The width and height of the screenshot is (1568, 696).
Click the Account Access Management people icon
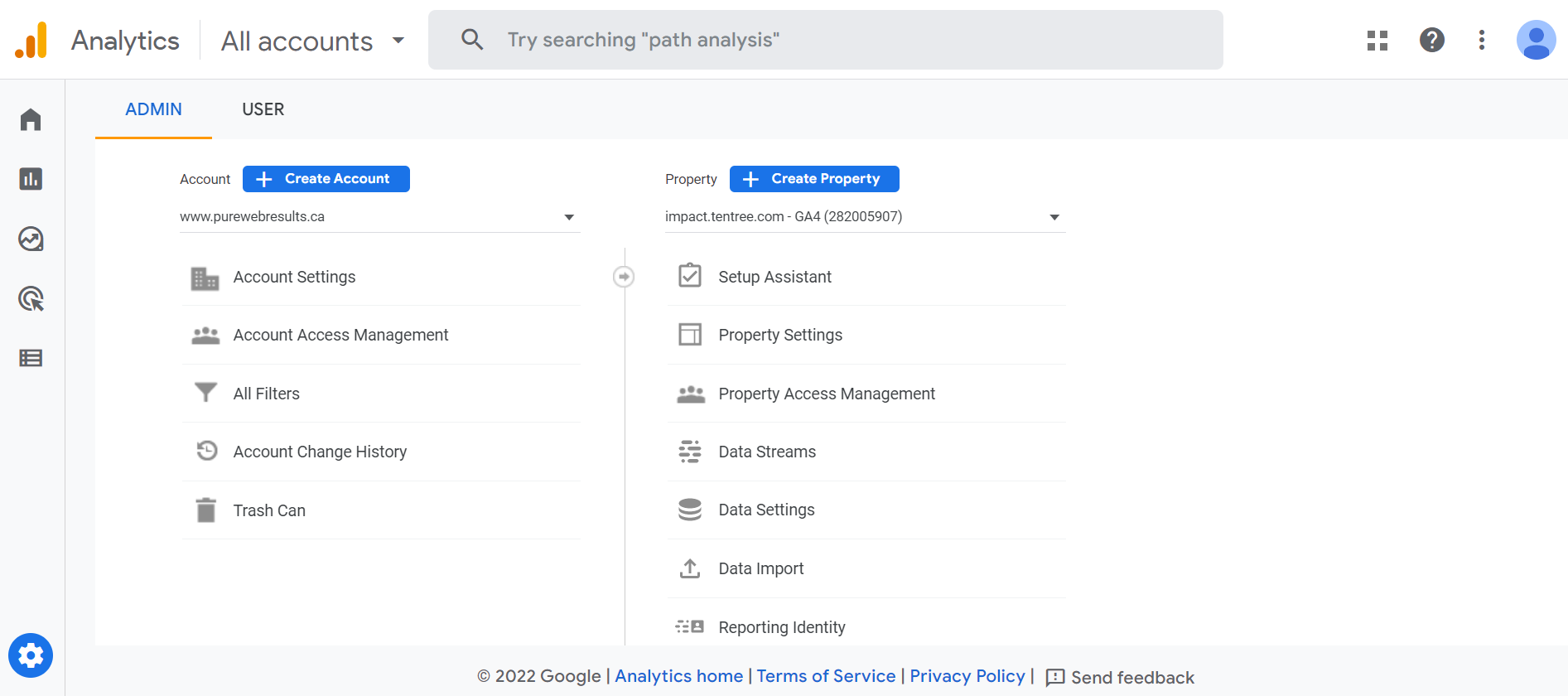coord(205,336)
